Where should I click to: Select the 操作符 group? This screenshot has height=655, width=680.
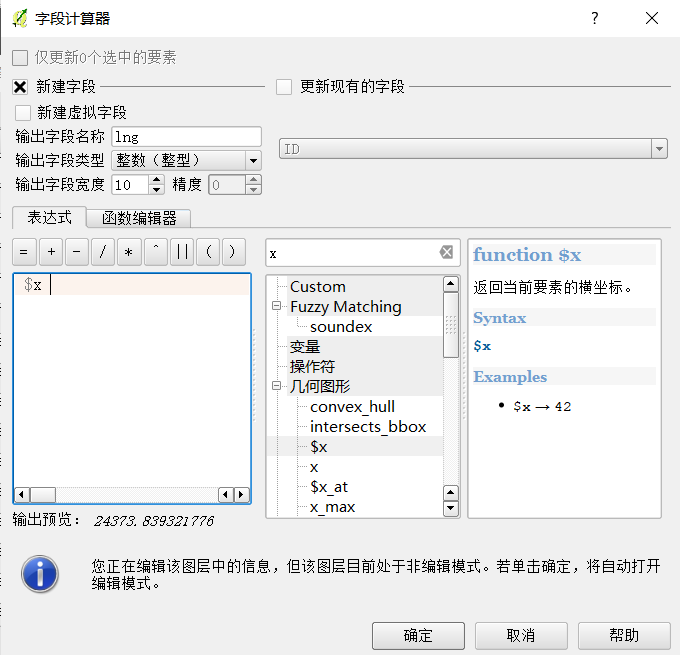tap(312, 367)
